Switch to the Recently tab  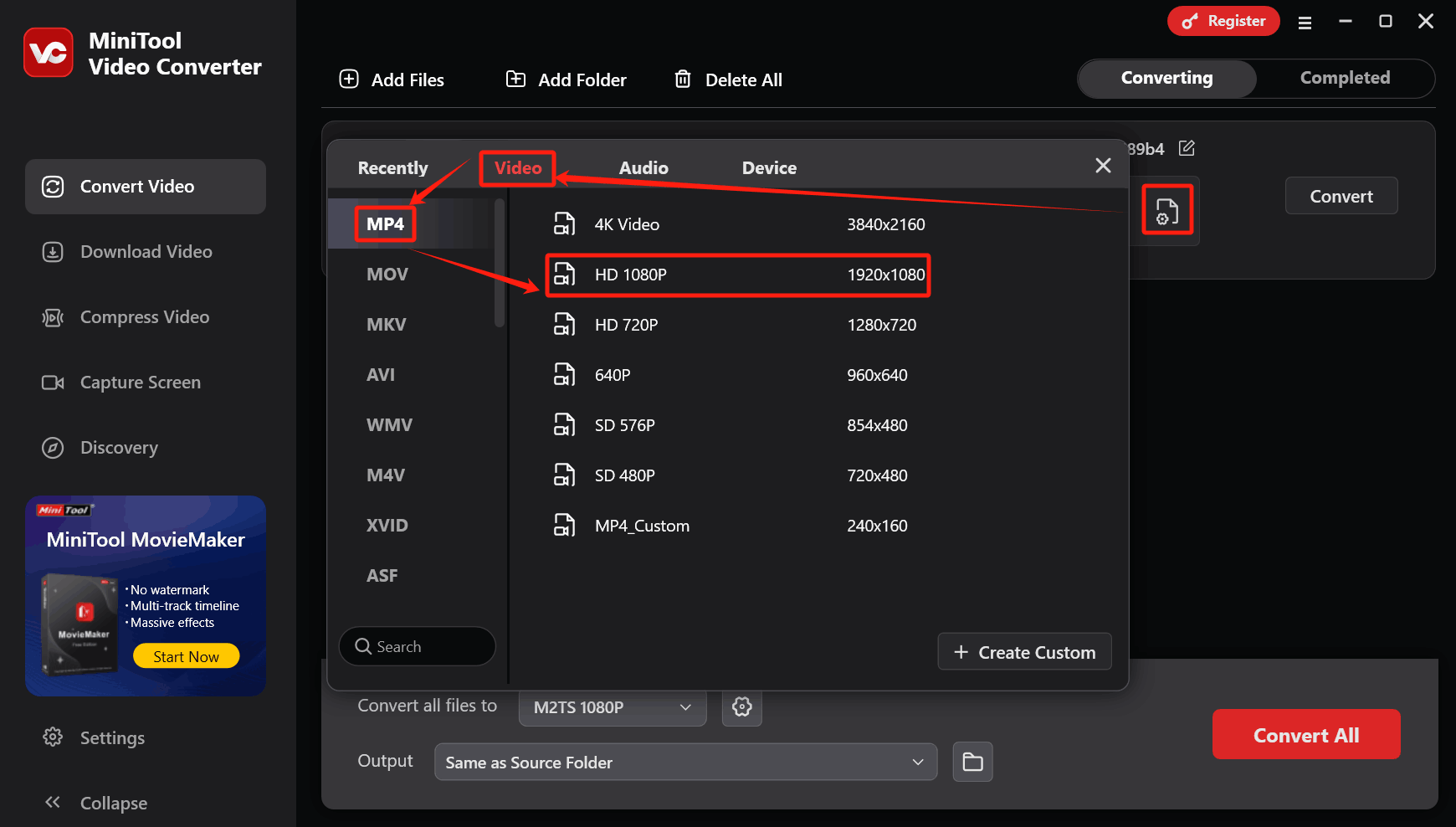pos(392,168)
